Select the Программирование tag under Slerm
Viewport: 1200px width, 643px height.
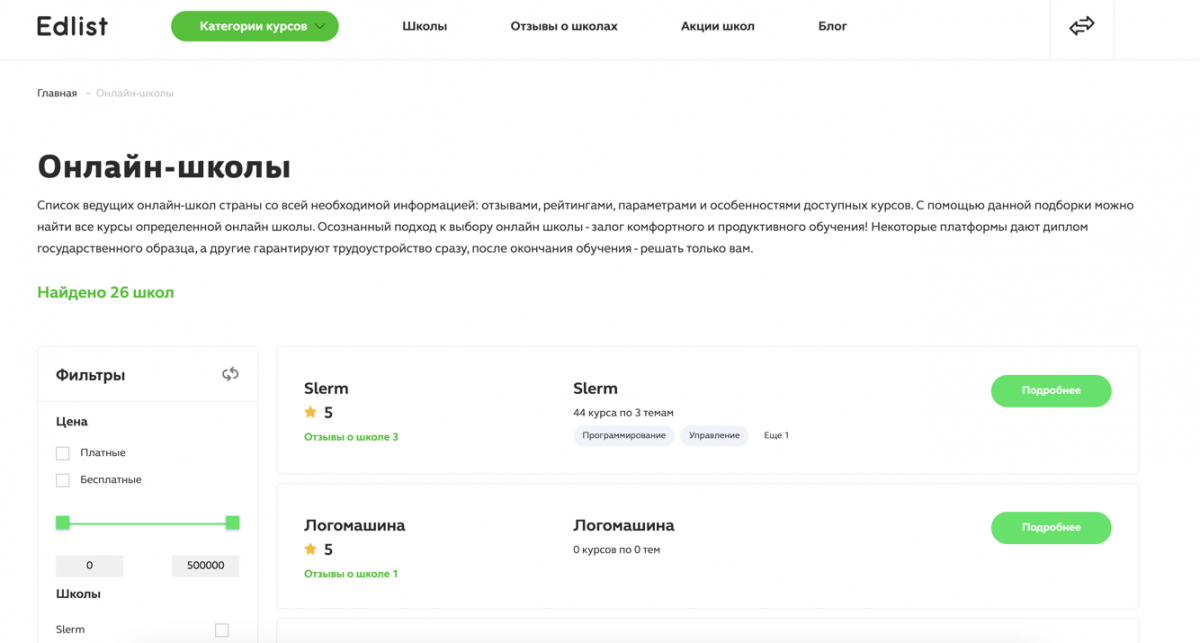click(x=624, y=435)
